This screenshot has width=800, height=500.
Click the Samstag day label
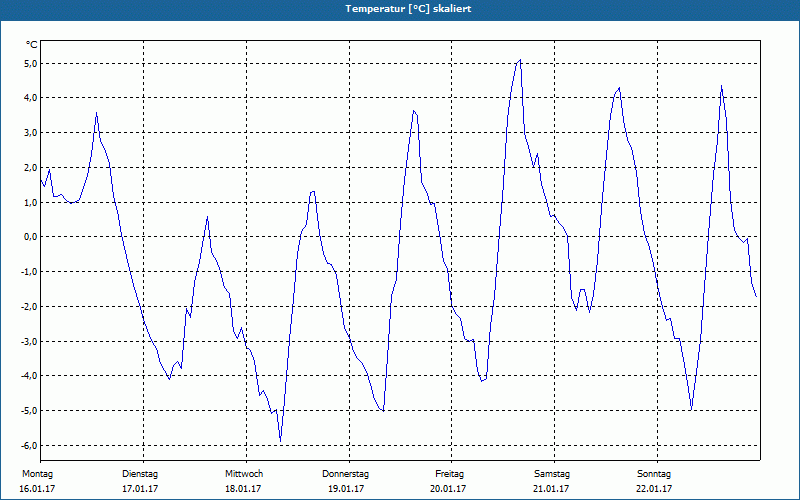coord(552,474)
